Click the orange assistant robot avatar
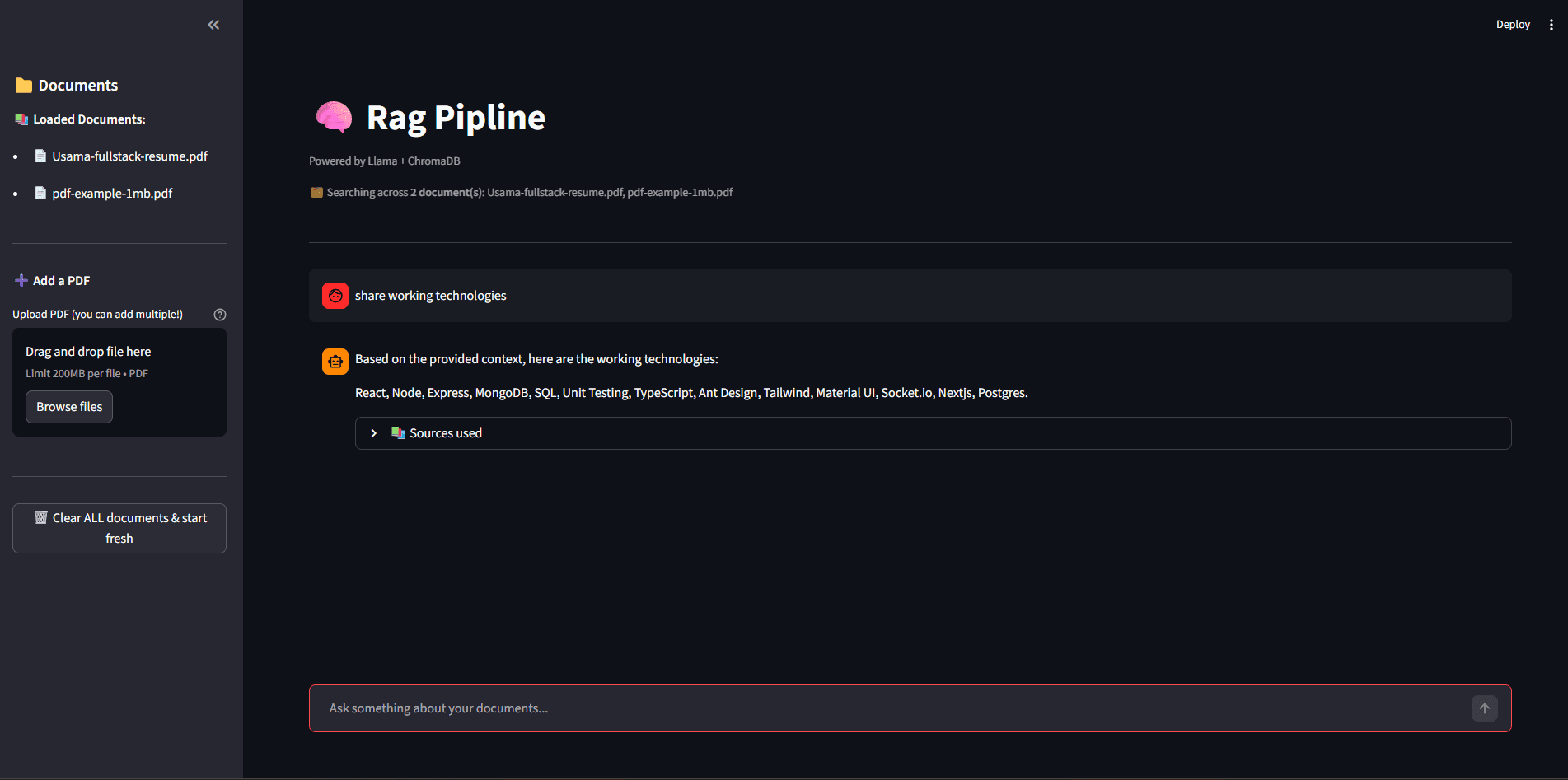 tap(335, 361)
